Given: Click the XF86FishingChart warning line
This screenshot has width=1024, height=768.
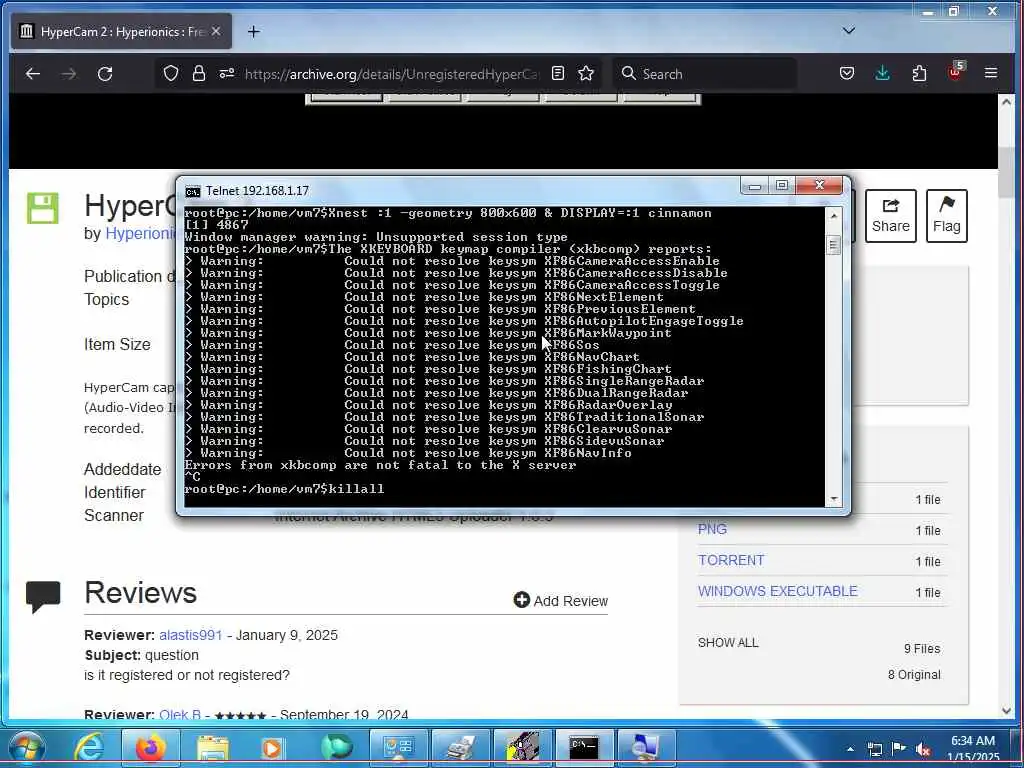Looking at the screenshot, I should click(x=428, y=369).
